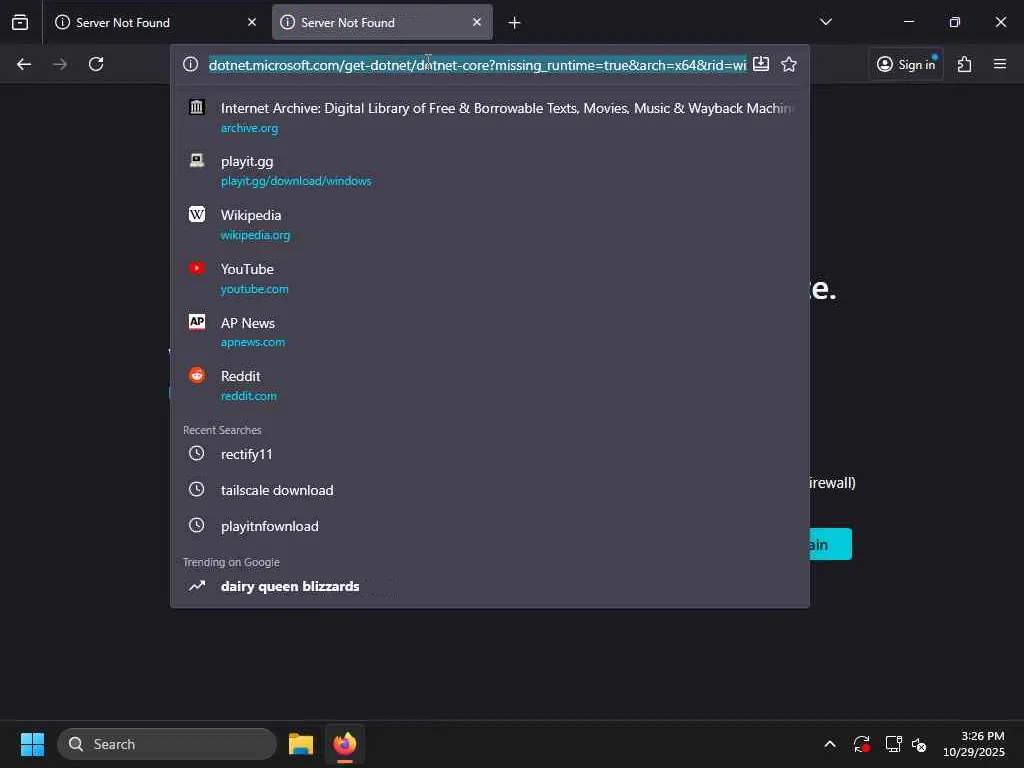The height and width of the screenshot is (768, 1024).
Task: Click the Reddit alien favicon
Action: (197, 375)
